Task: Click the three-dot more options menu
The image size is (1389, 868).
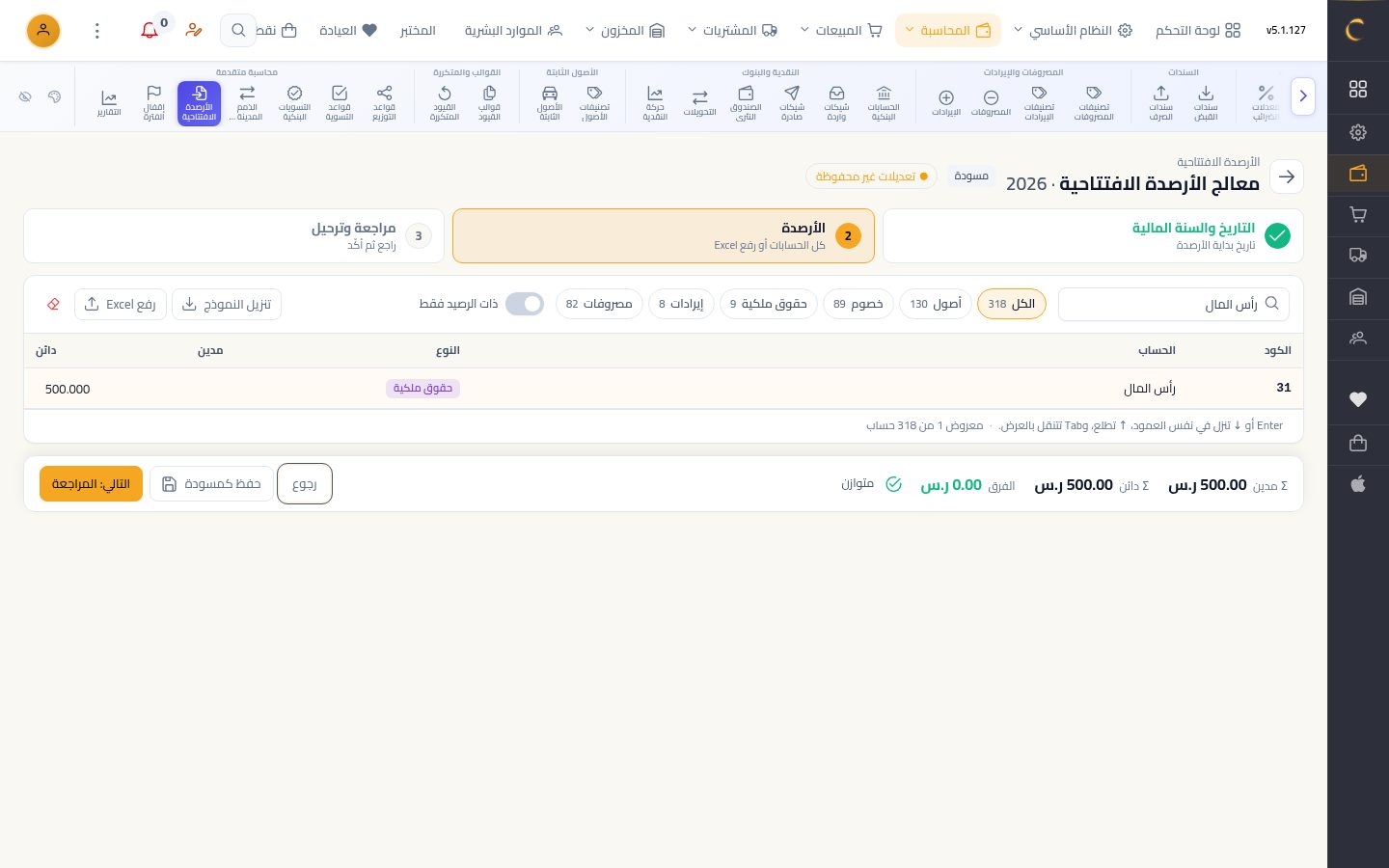Action: pos(97,31)
